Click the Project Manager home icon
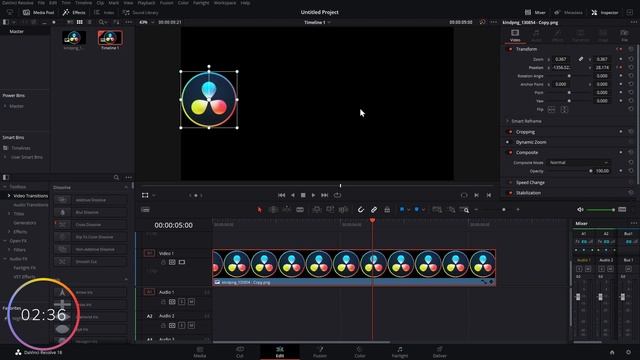The height and width of the screenshot is (360, 640). 612,352
